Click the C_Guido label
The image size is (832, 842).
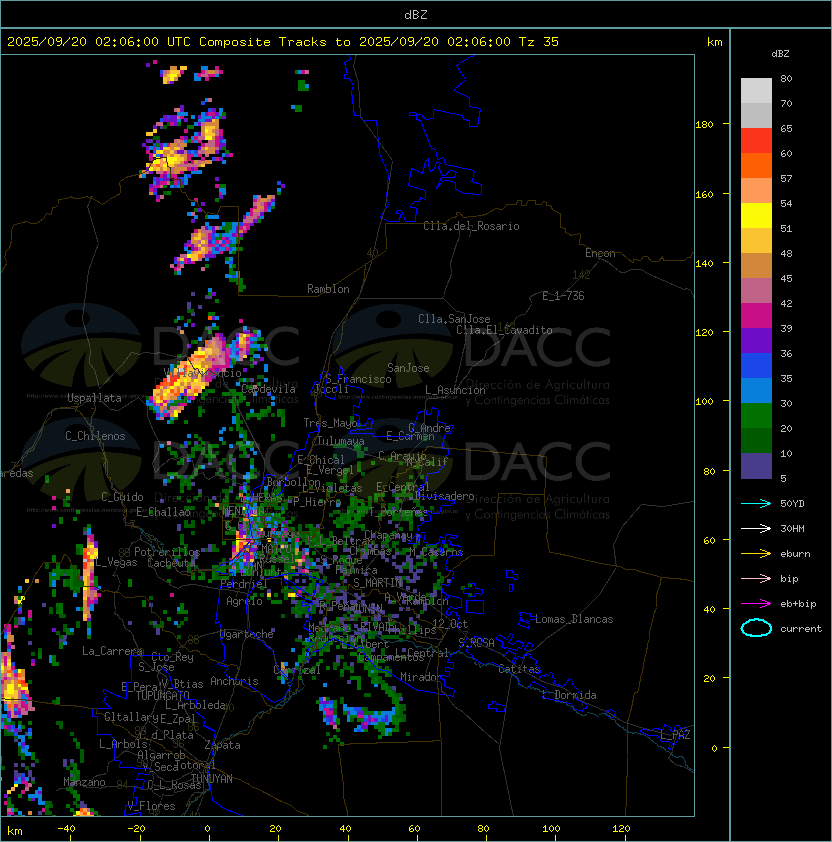pos(122,497)
